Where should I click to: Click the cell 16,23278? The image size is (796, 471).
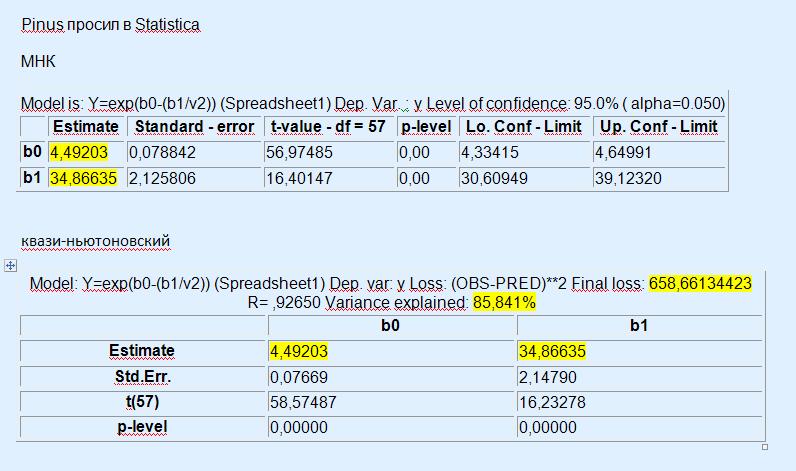(x=552, y=402)
